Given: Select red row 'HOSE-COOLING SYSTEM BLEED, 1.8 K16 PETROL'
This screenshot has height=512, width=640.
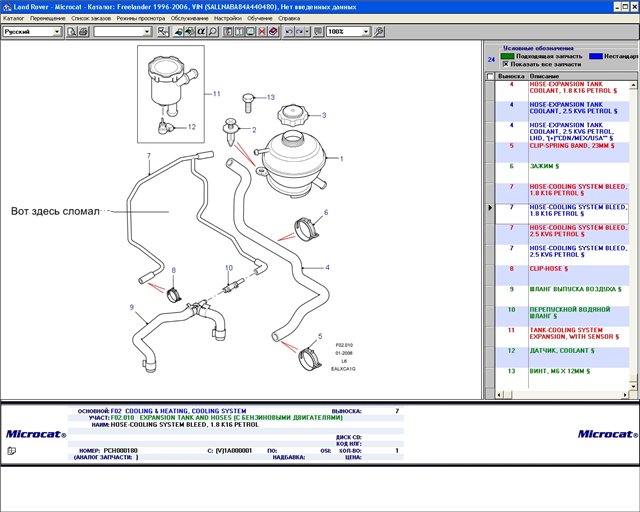Looking at the screenshot, I should tap(562, 193).
